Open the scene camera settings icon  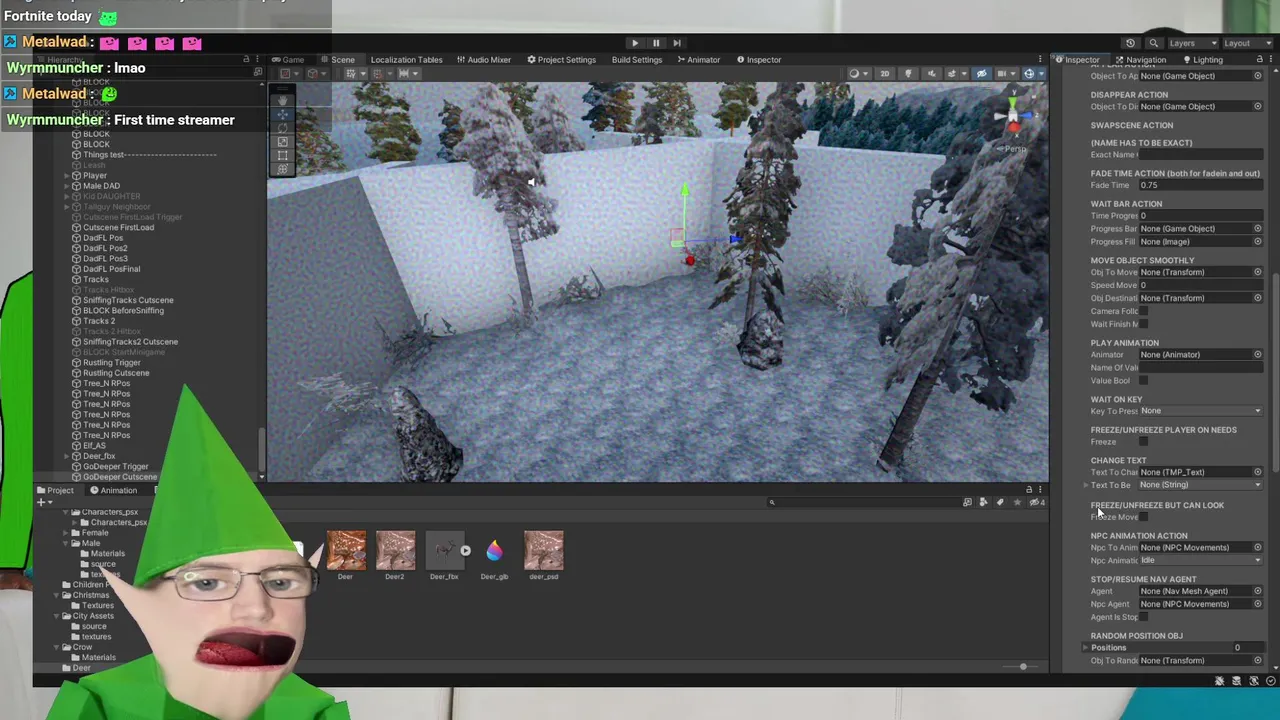click(x=1004, y=74)
